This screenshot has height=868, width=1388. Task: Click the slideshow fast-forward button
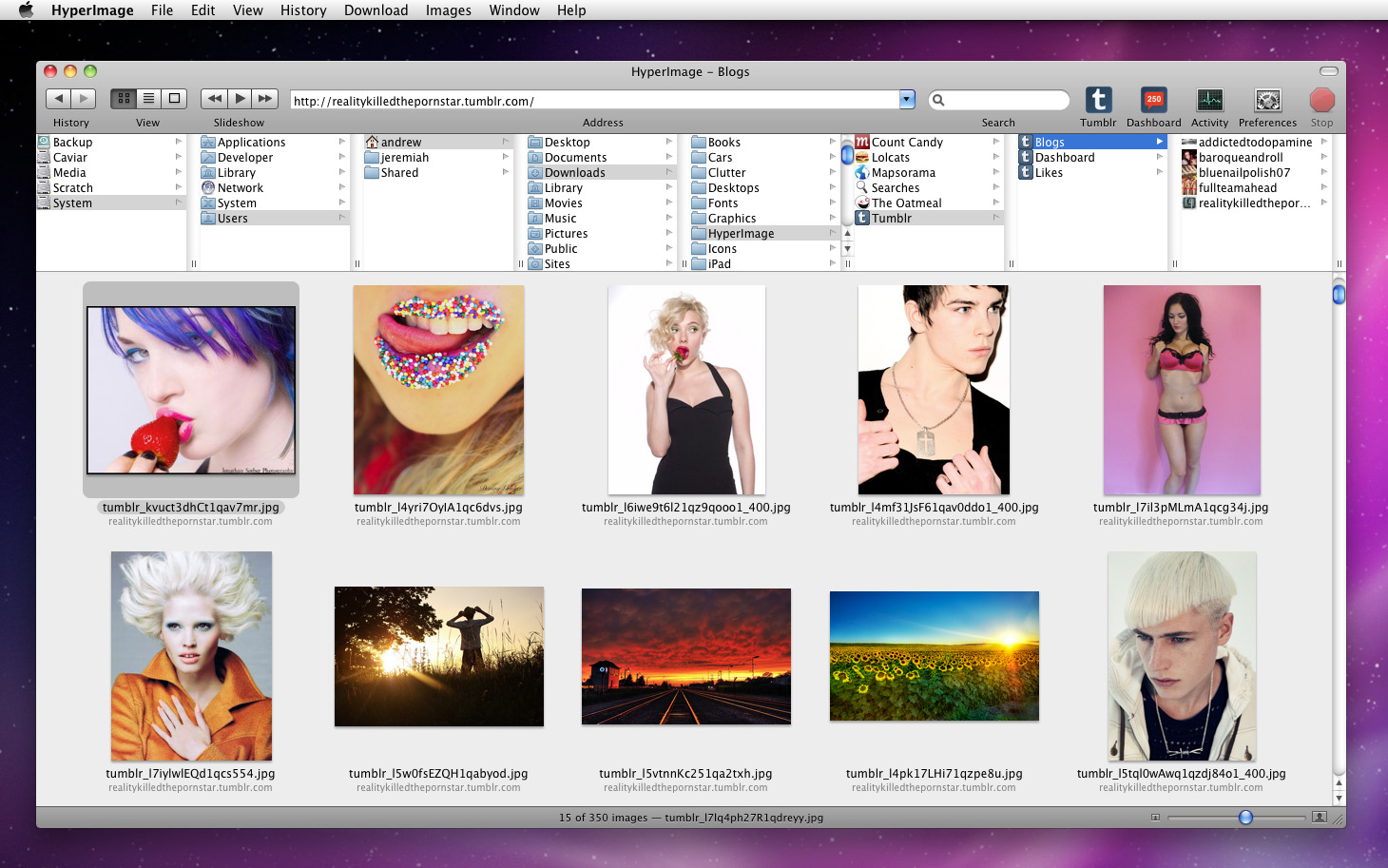[x=264, y=98]
